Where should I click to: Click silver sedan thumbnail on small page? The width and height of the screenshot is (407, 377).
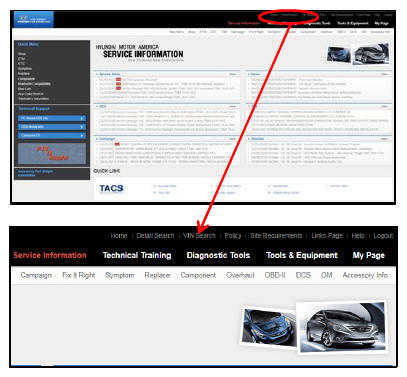point(371,54)
